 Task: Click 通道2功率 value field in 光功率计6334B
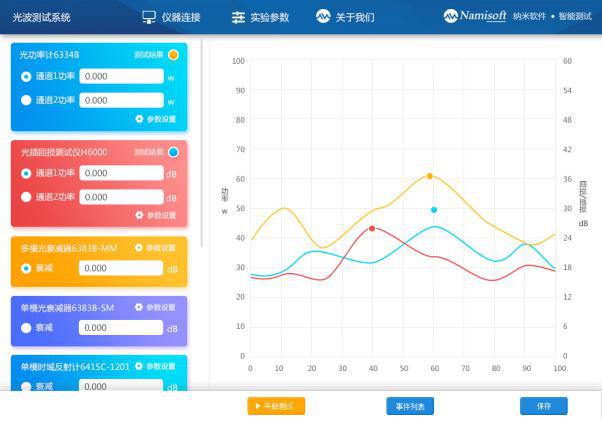click(121, 100)
